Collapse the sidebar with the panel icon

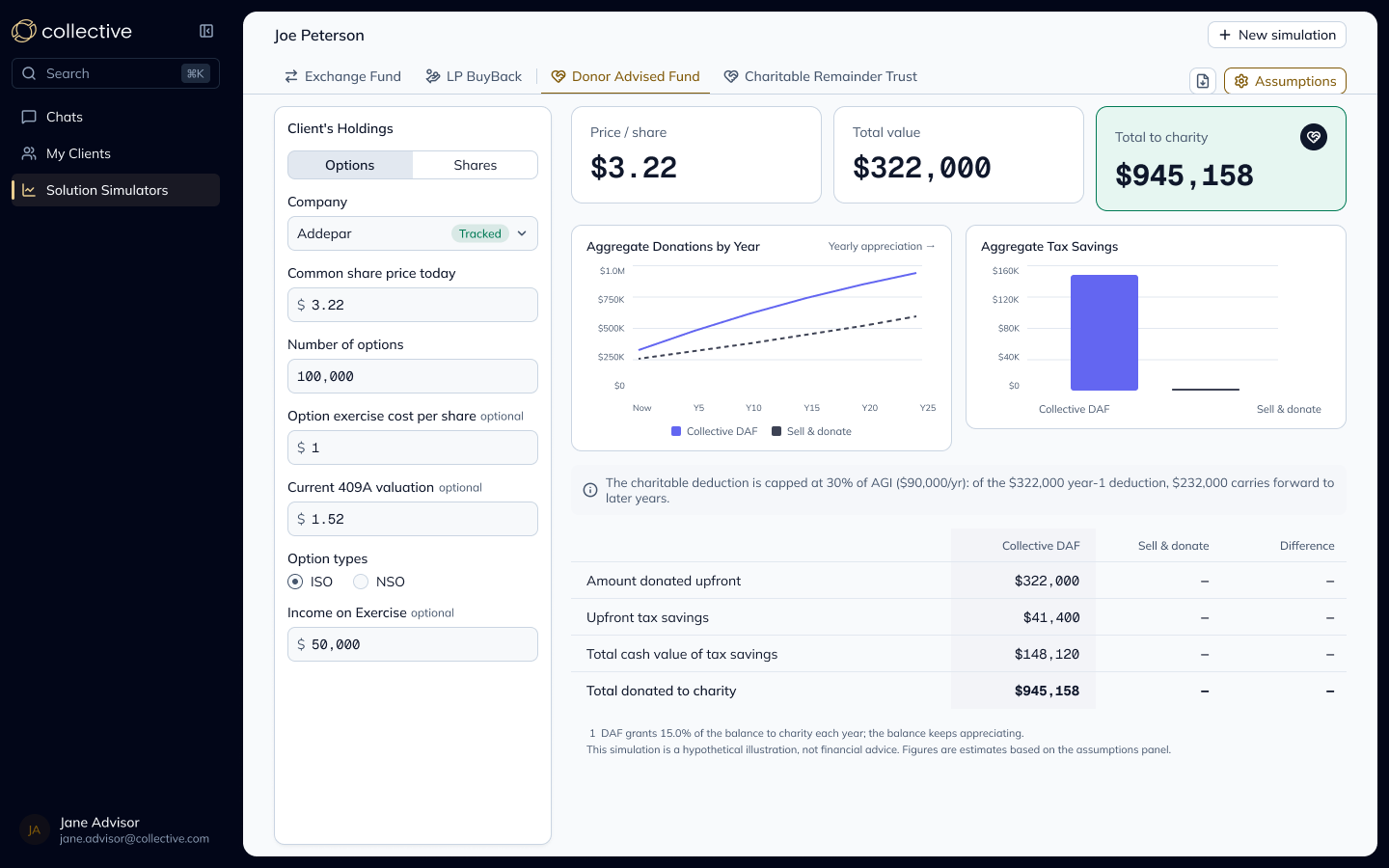click(x=206, y=31)
